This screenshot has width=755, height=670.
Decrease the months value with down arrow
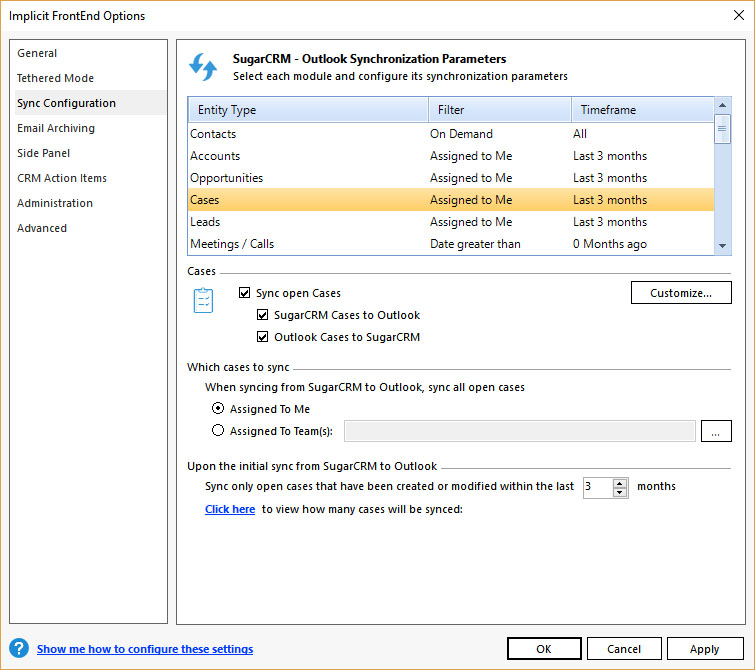[620, 492]
